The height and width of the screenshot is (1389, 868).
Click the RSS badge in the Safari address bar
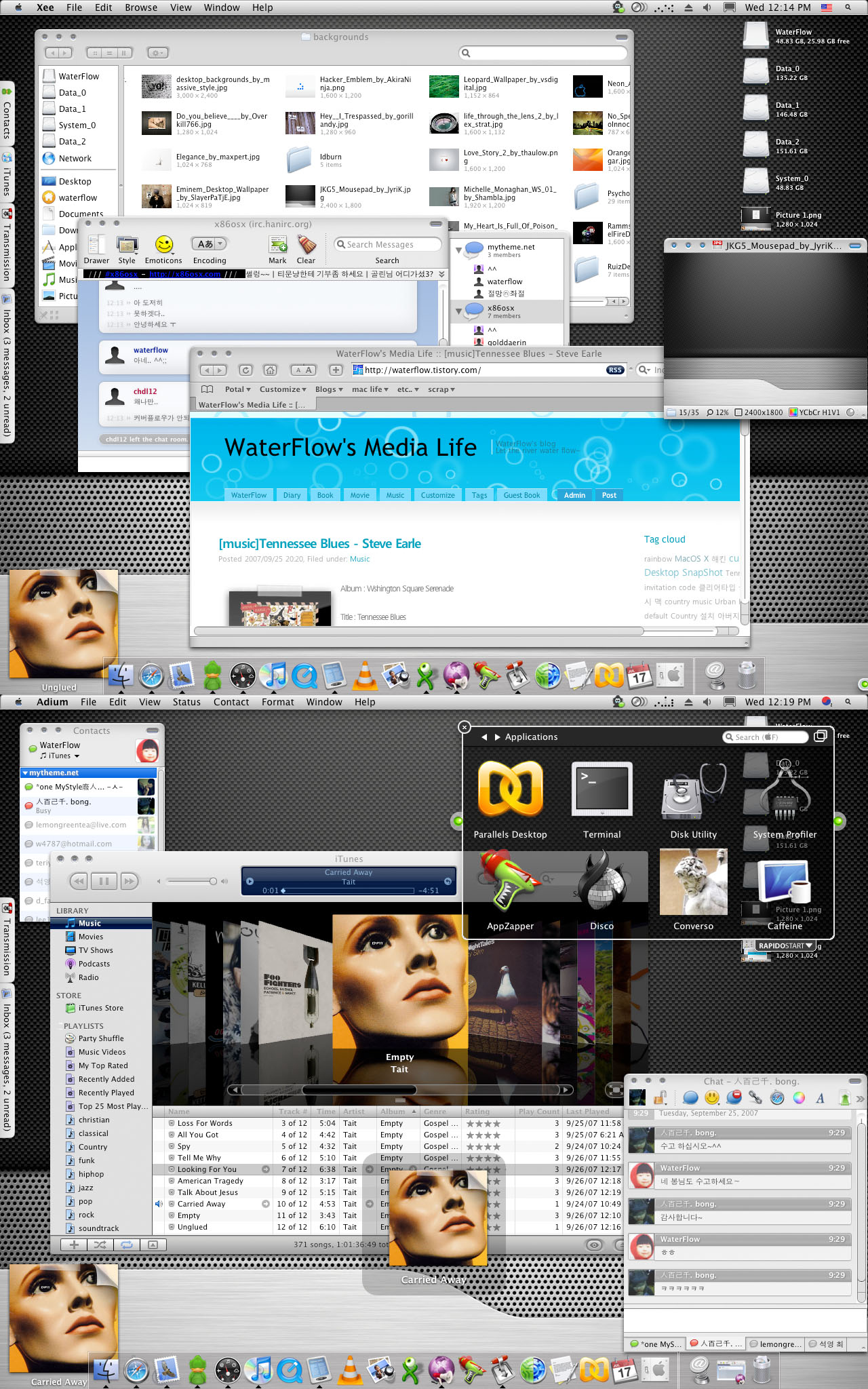pyautogui.click(x=615, y=370)
